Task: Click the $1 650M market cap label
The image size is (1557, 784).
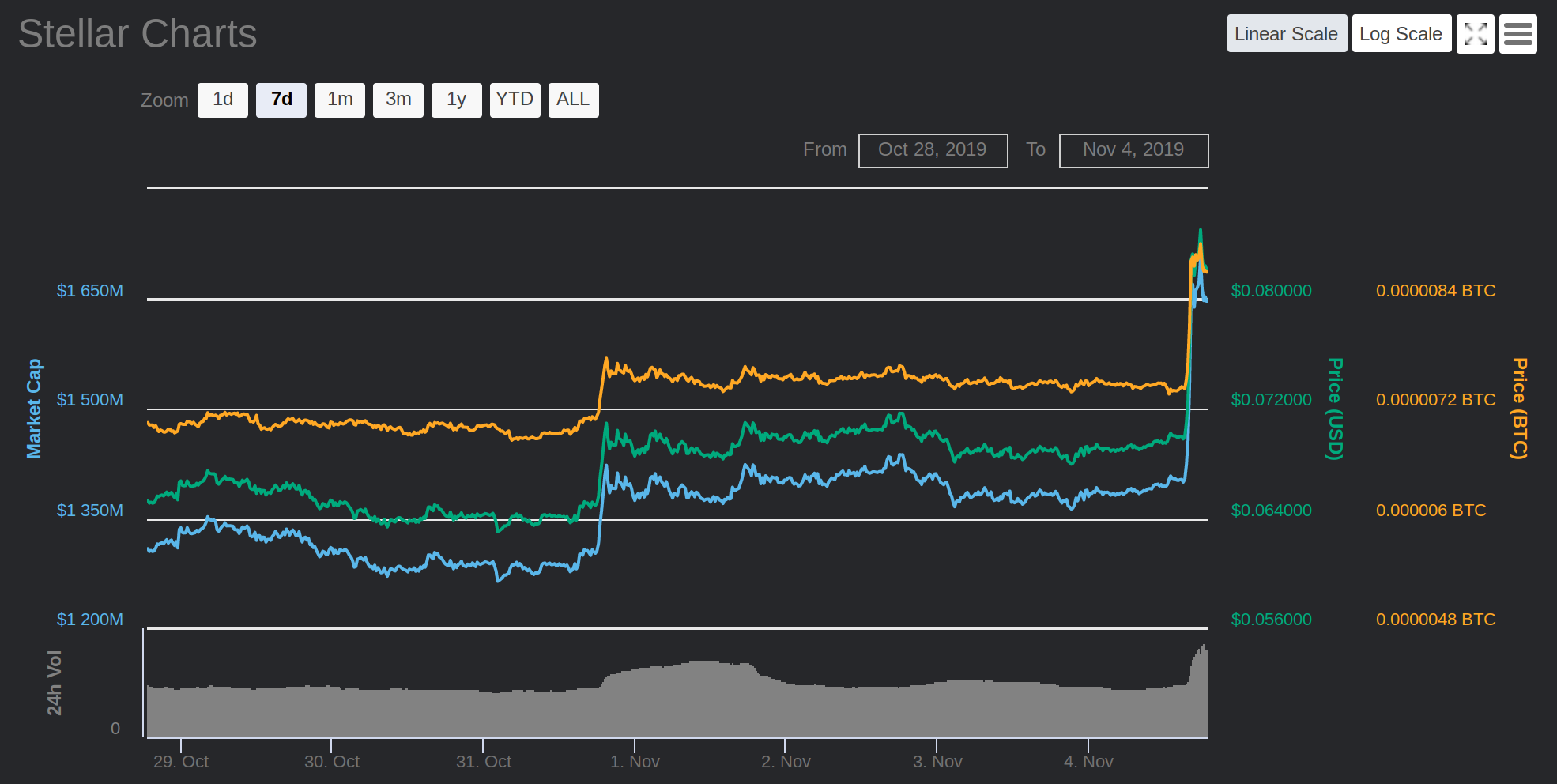Action: click(90, 291)
